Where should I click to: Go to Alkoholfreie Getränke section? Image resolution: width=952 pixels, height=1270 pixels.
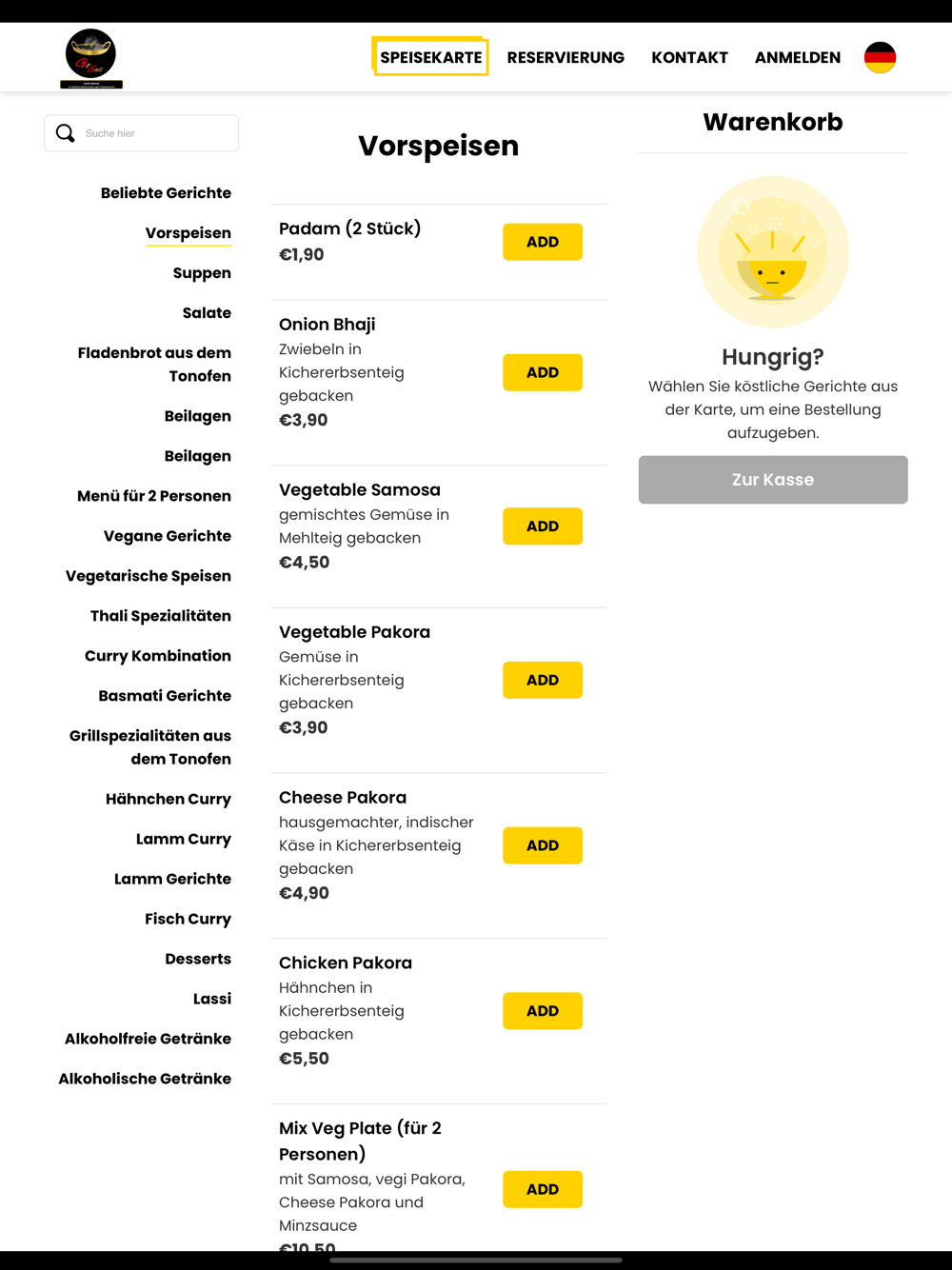point(148,1039)
